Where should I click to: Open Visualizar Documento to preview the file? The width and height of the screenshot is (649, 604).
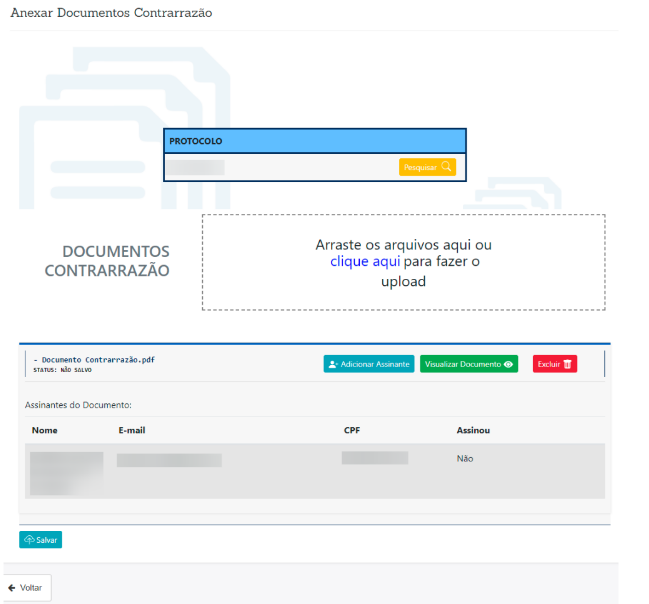click(x=468, y=365)
